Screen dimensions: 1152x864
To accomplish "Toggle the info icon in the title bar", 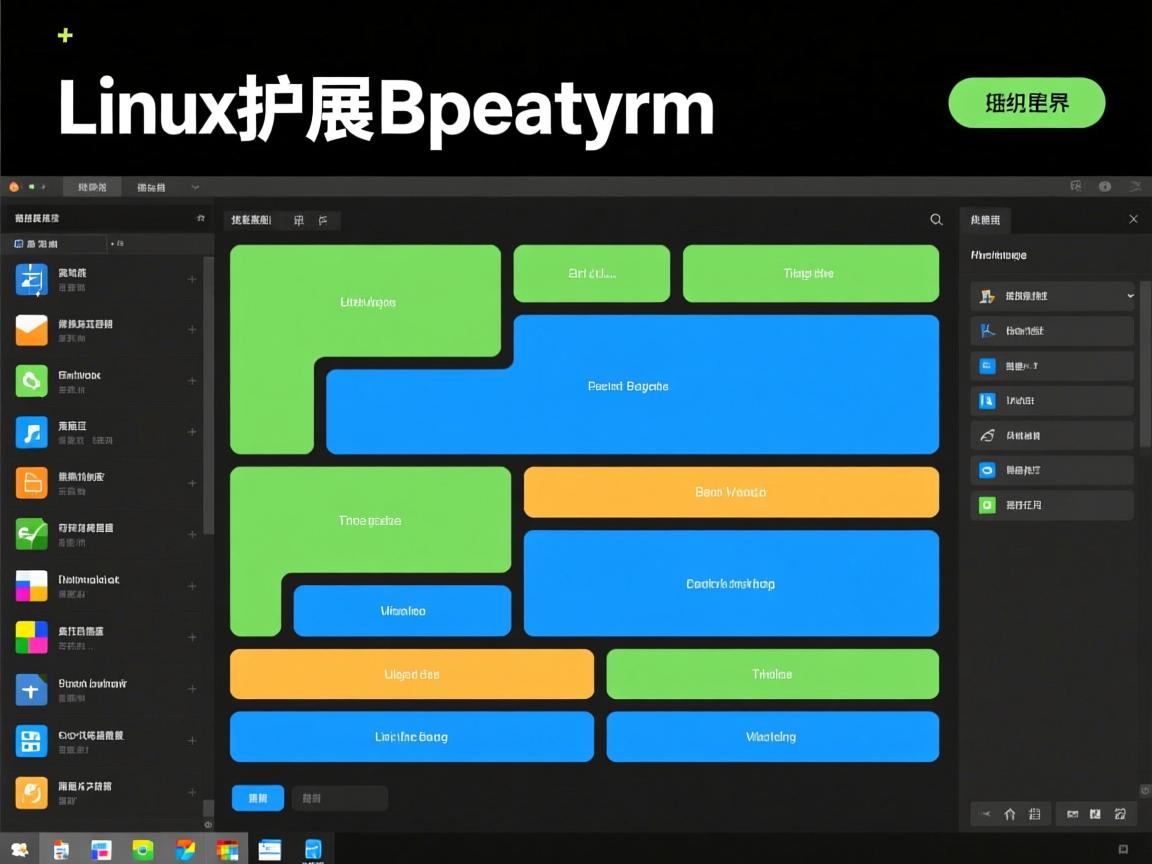I will pos(1105,186).
